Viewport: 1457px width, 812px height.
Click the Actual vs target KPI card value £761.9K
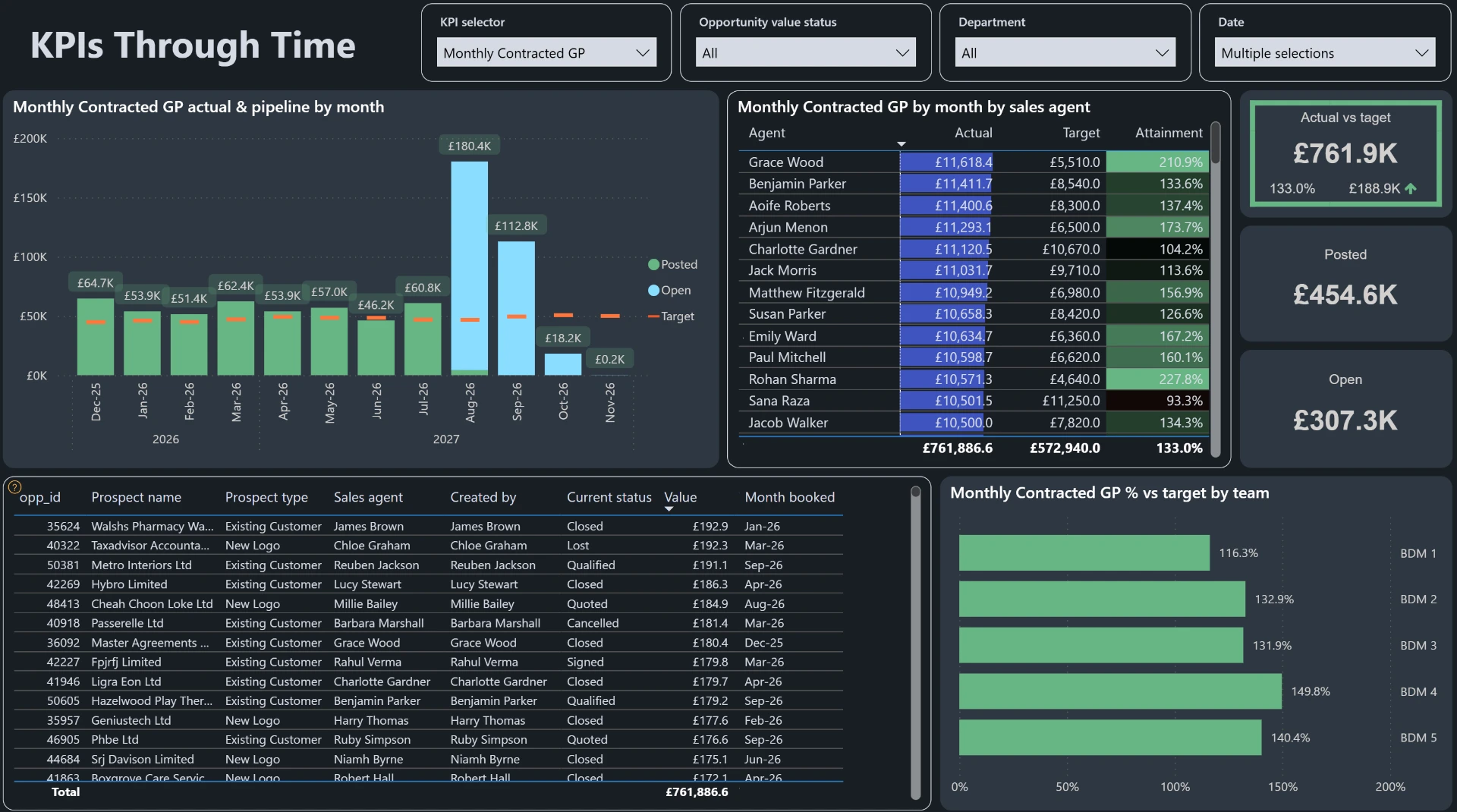coord(1345,154)
